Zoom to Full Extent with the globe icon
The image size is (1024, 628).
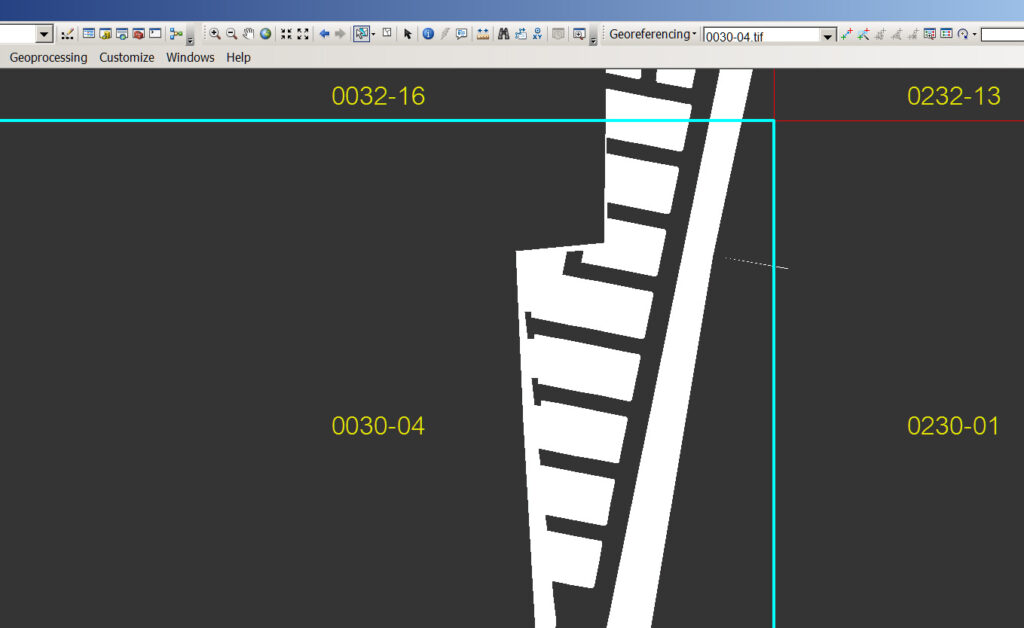click(x=266, y=34)
